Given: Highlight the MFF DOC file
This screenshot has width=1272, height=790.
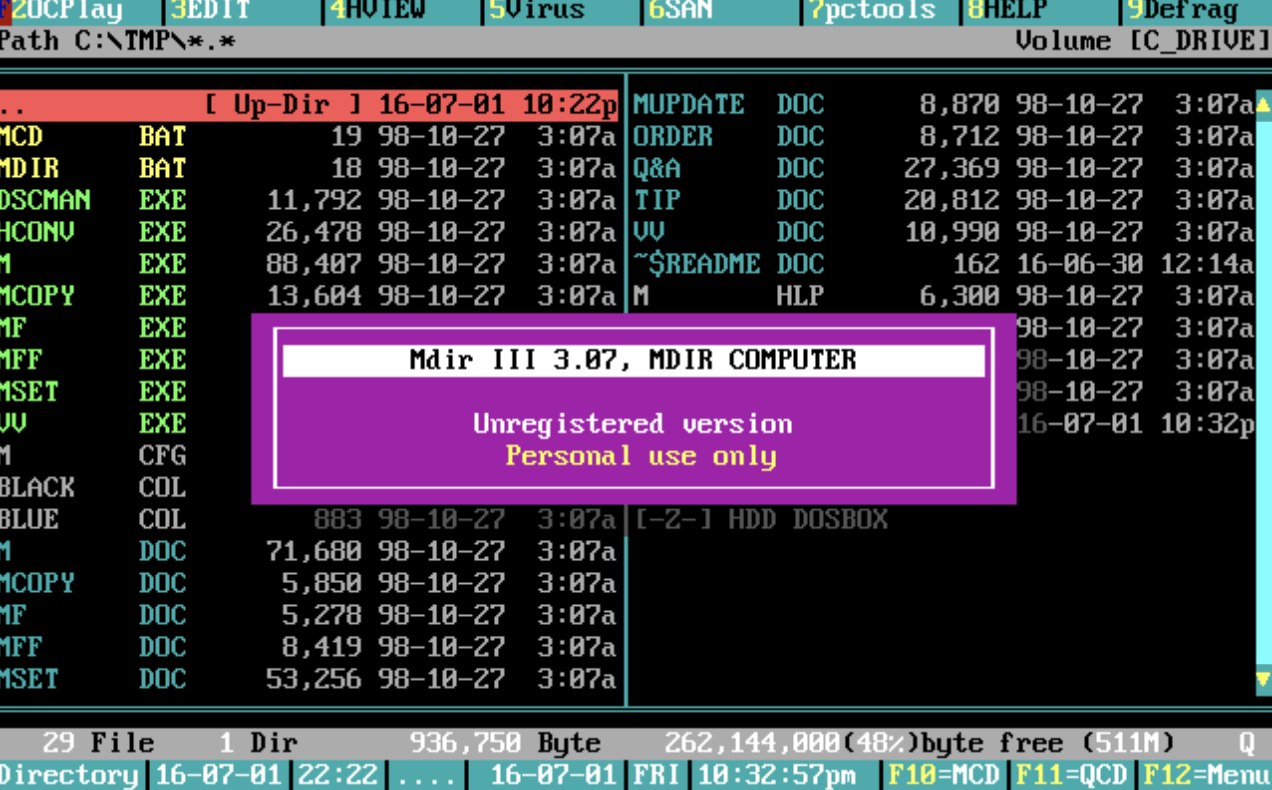Looking at the screenshot, I should pyautogui.click(x=309, y=649).
